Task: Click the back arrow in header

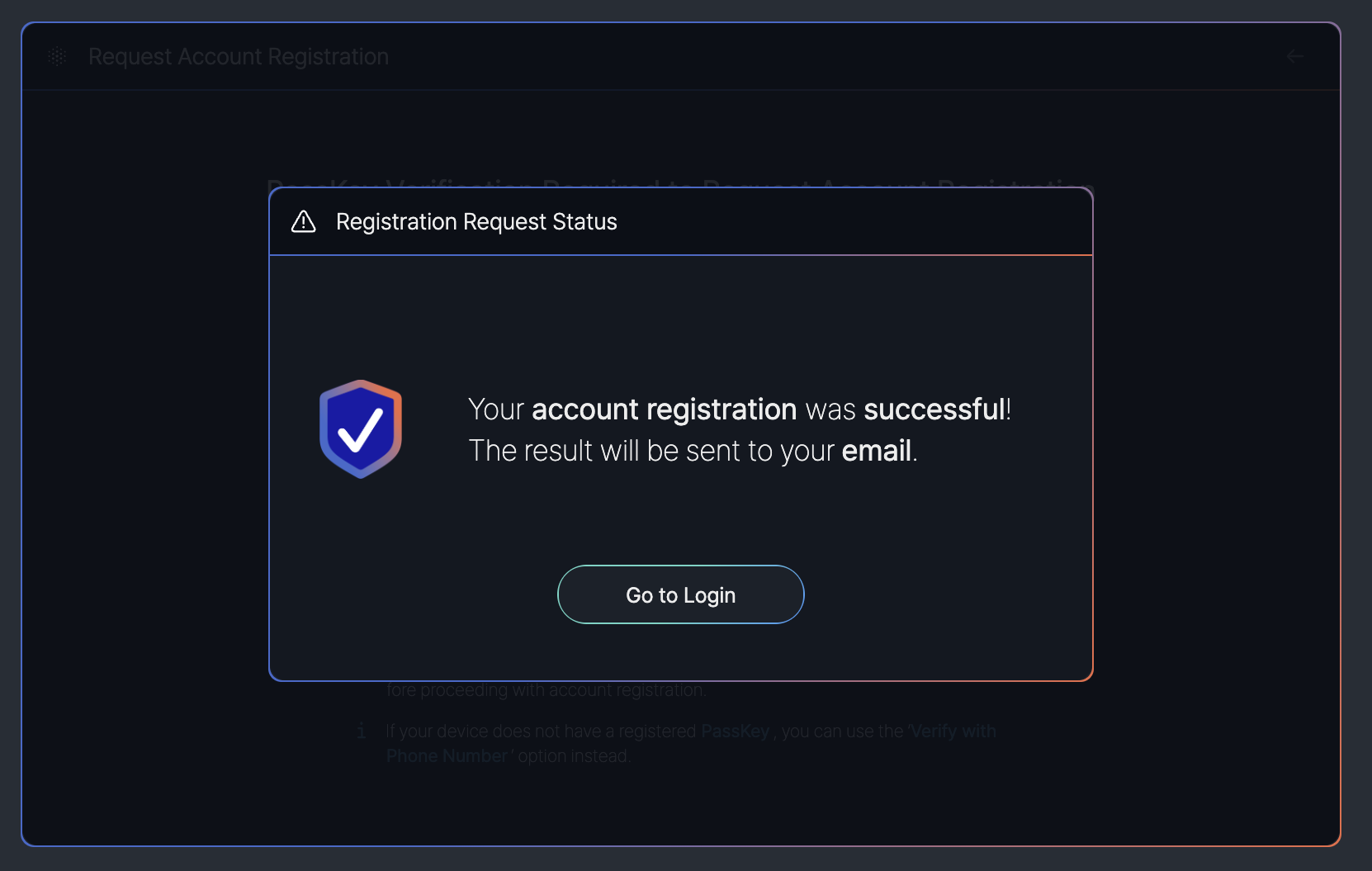Action: click(1294, 56)
